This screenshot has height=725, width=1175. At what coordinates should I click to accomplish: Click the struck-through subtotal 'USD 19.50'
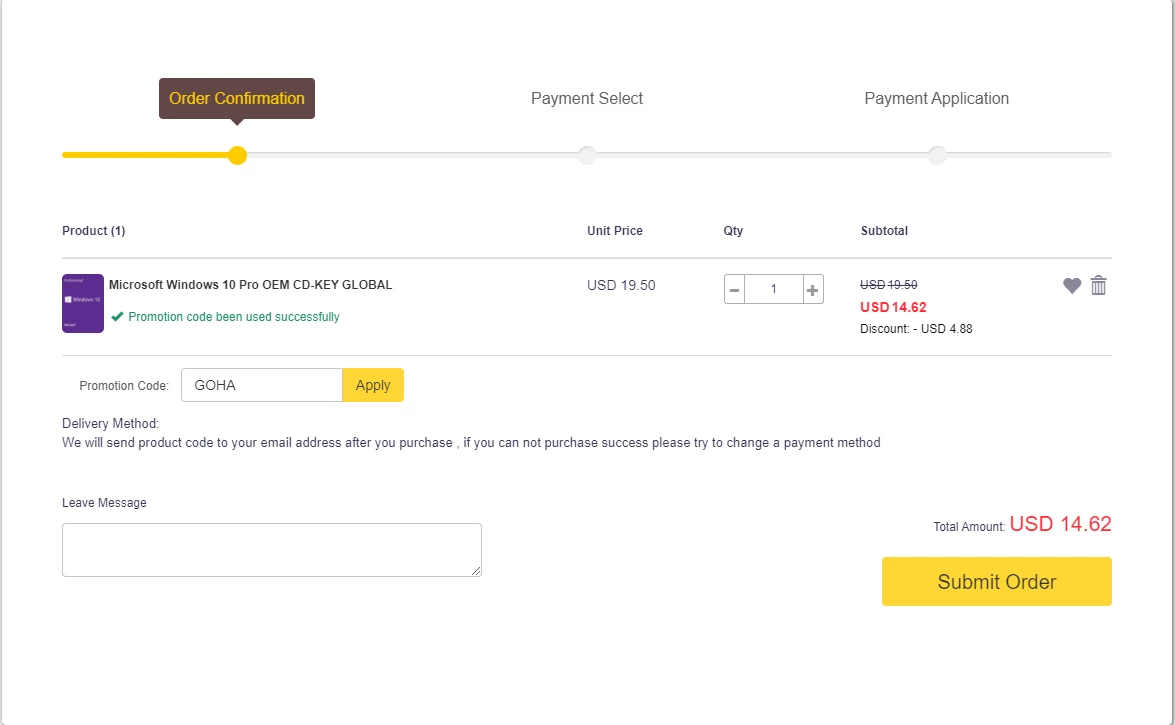tap(888, 285)
